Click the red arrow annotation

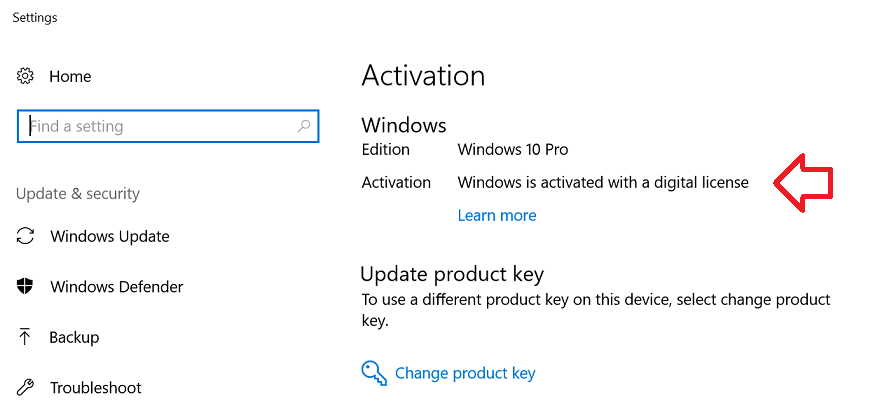point(803,182)
